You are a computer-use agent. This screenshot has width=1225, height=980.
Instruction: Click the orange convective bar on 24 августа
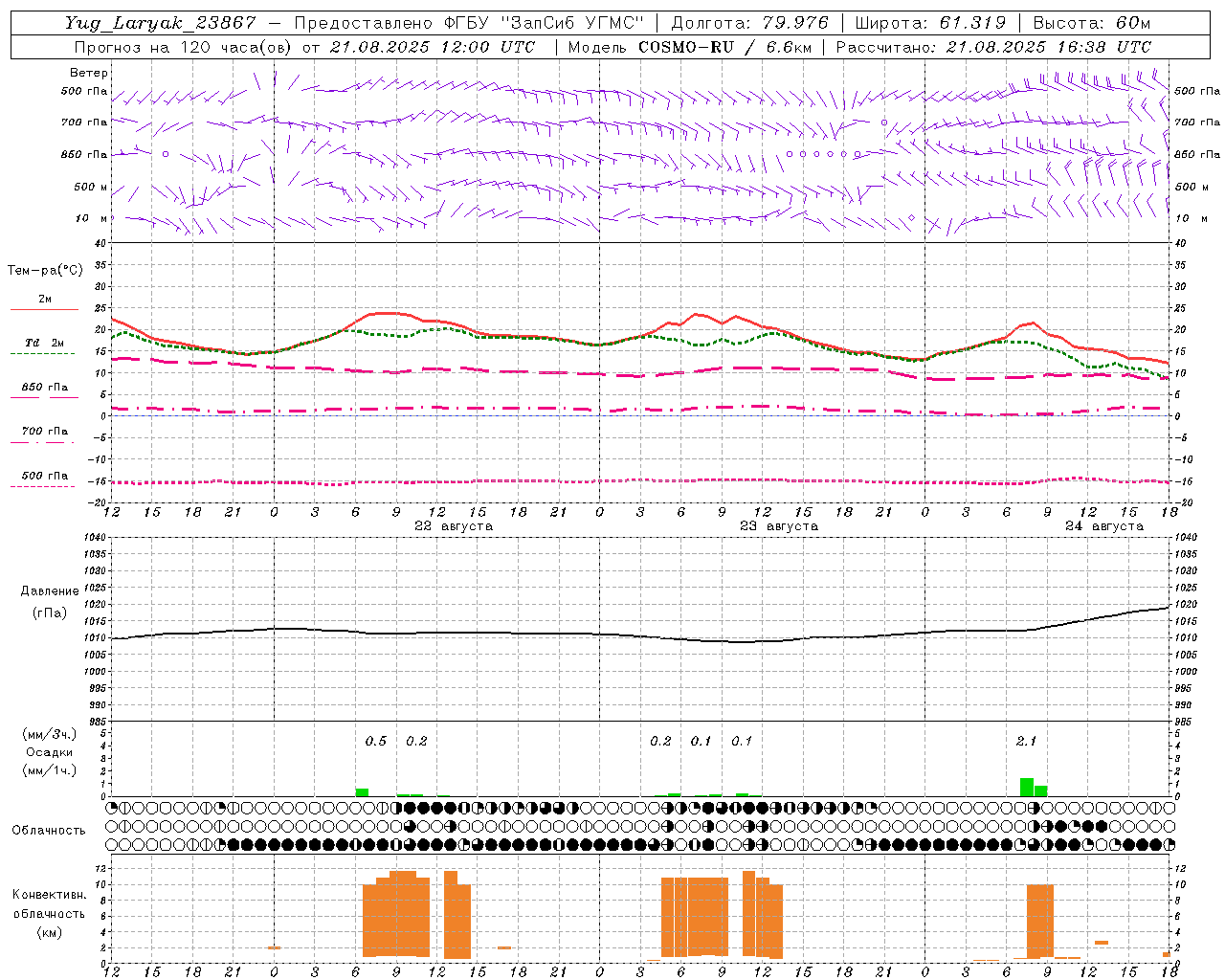click(x=1040, y=921)
